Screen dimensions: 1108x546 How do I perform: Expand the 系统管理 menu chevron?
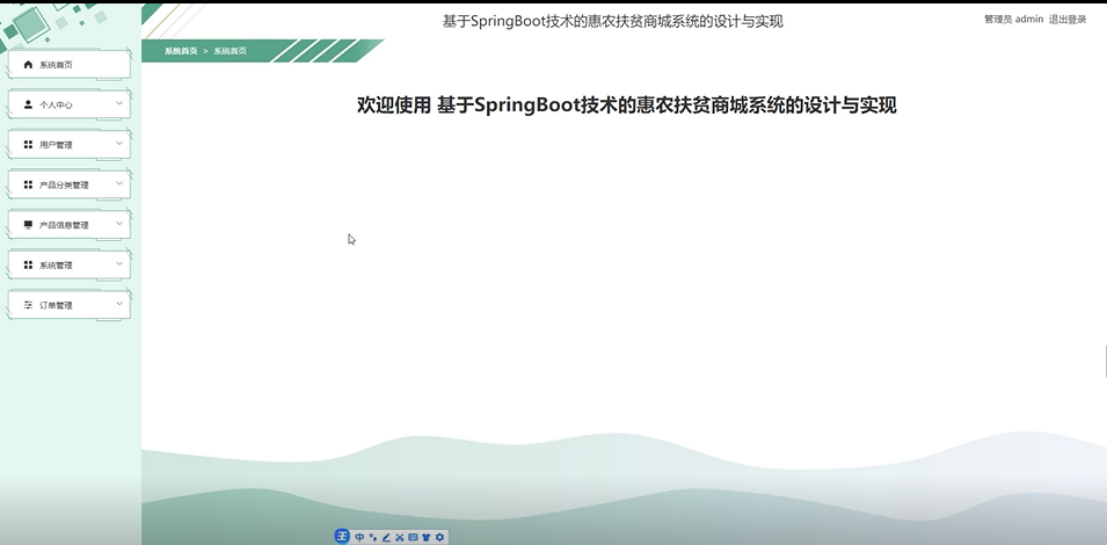point(119,264)
